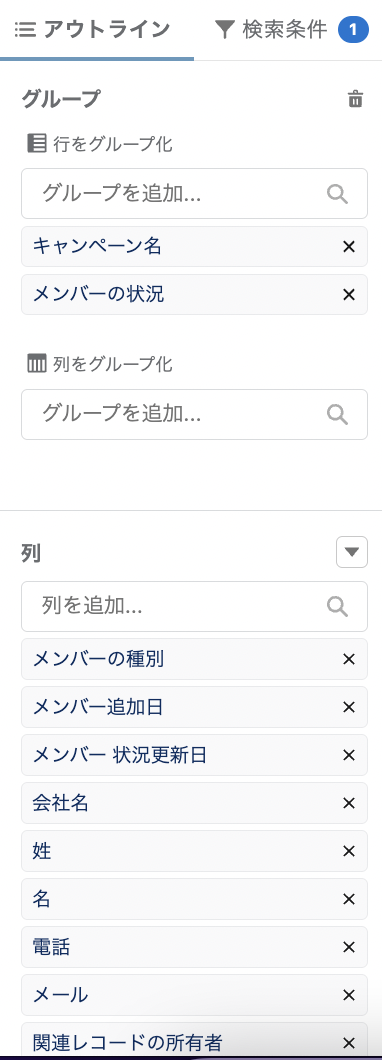Remove the 電話 column

point(349,947)
